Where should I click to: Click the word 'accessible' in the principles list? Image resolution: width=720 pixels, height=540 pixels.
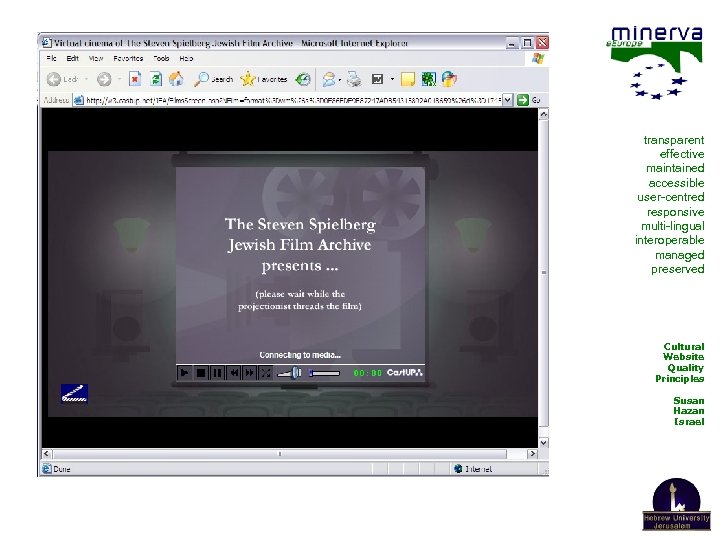676,183
